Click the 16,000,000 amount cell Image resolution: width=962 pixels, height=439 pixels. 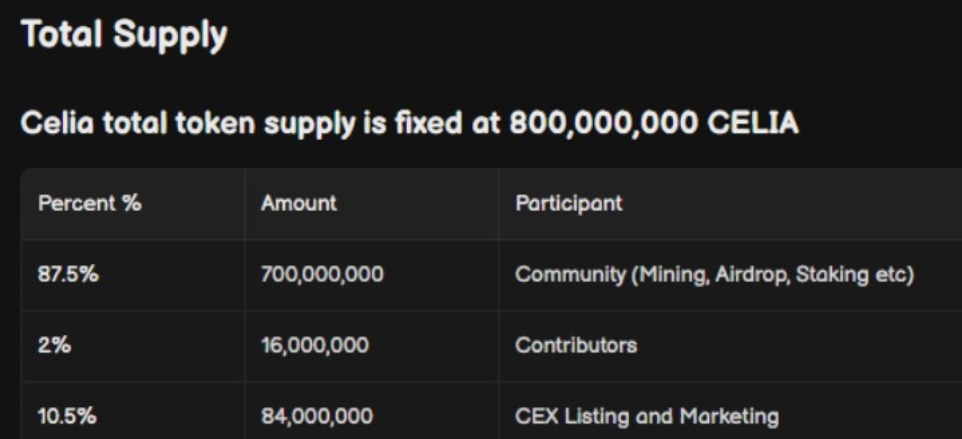[x=315, y=345]
